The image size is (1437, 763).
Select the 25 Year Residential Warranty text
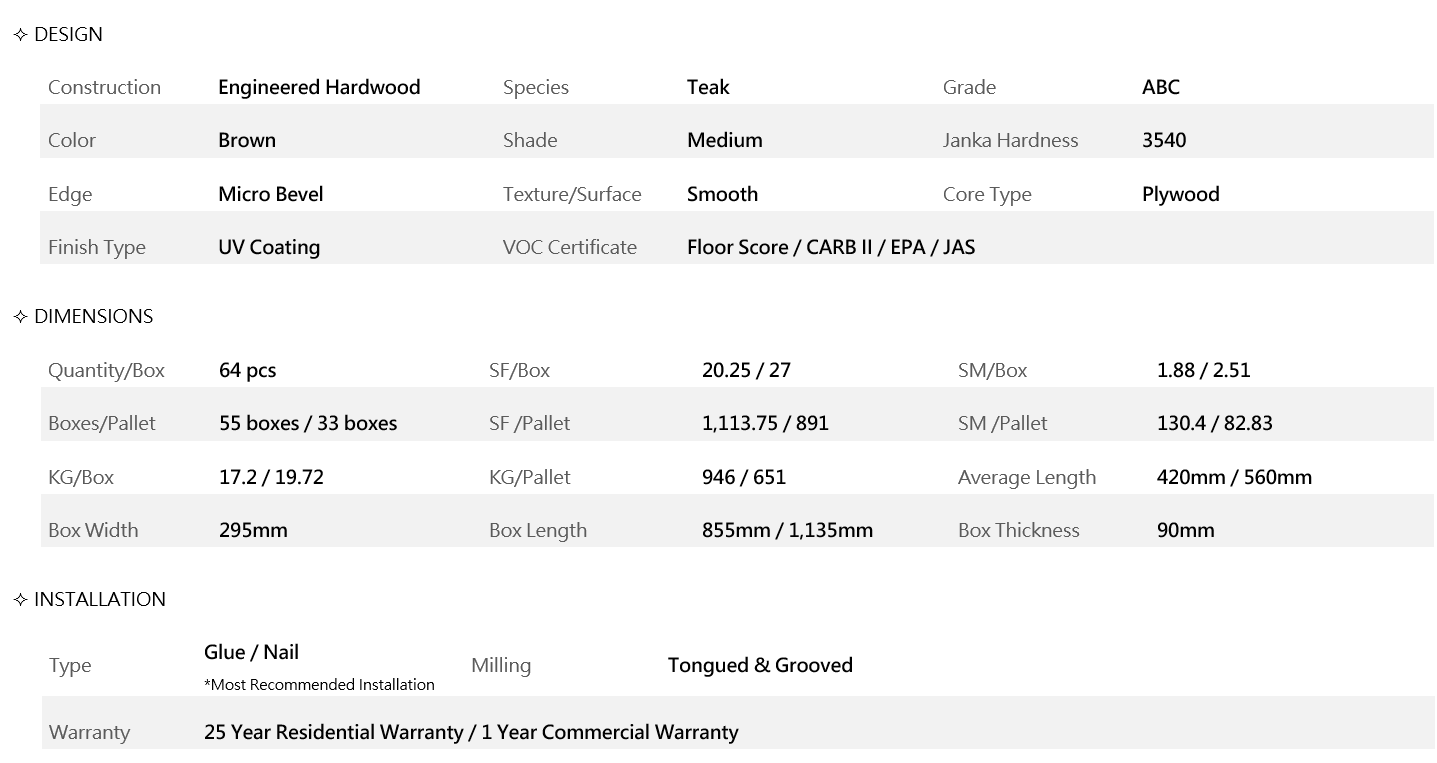pos(334,732)
